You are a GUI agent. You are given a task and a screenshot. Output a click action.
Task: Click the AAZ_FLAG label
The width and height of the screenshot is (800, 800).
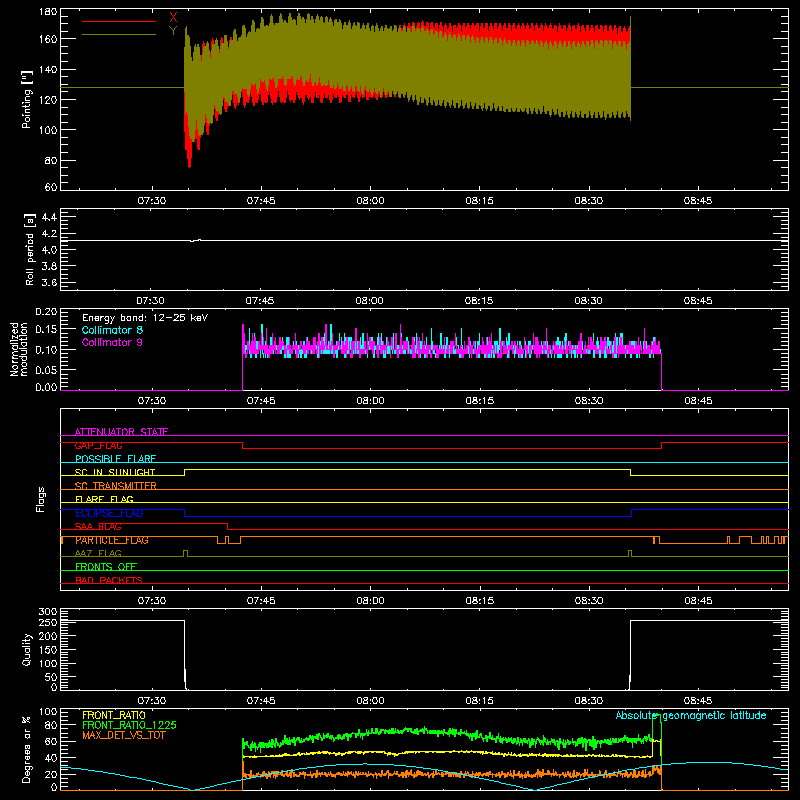(x=98, y=553)
